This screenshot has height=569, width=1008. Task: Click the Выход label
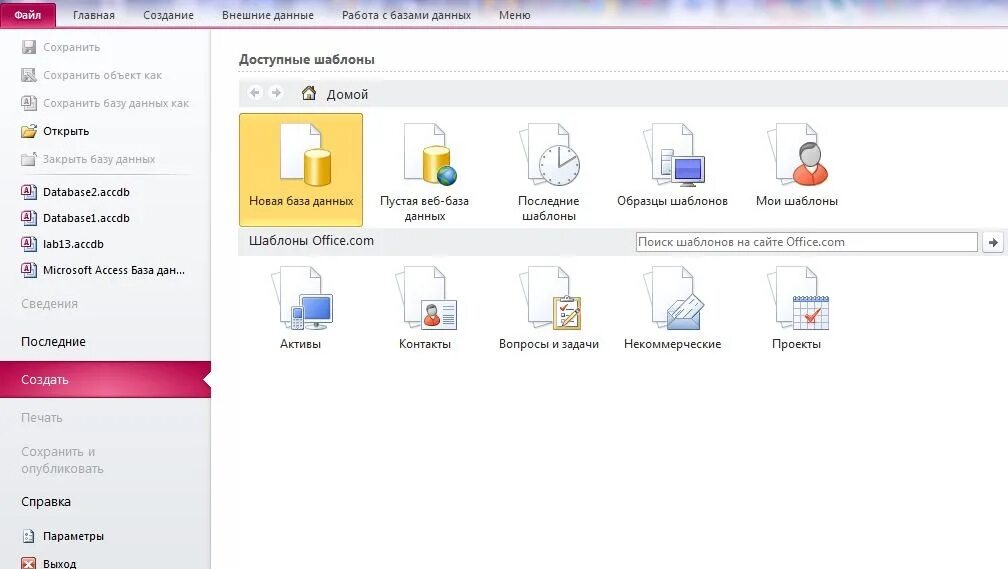59,563
